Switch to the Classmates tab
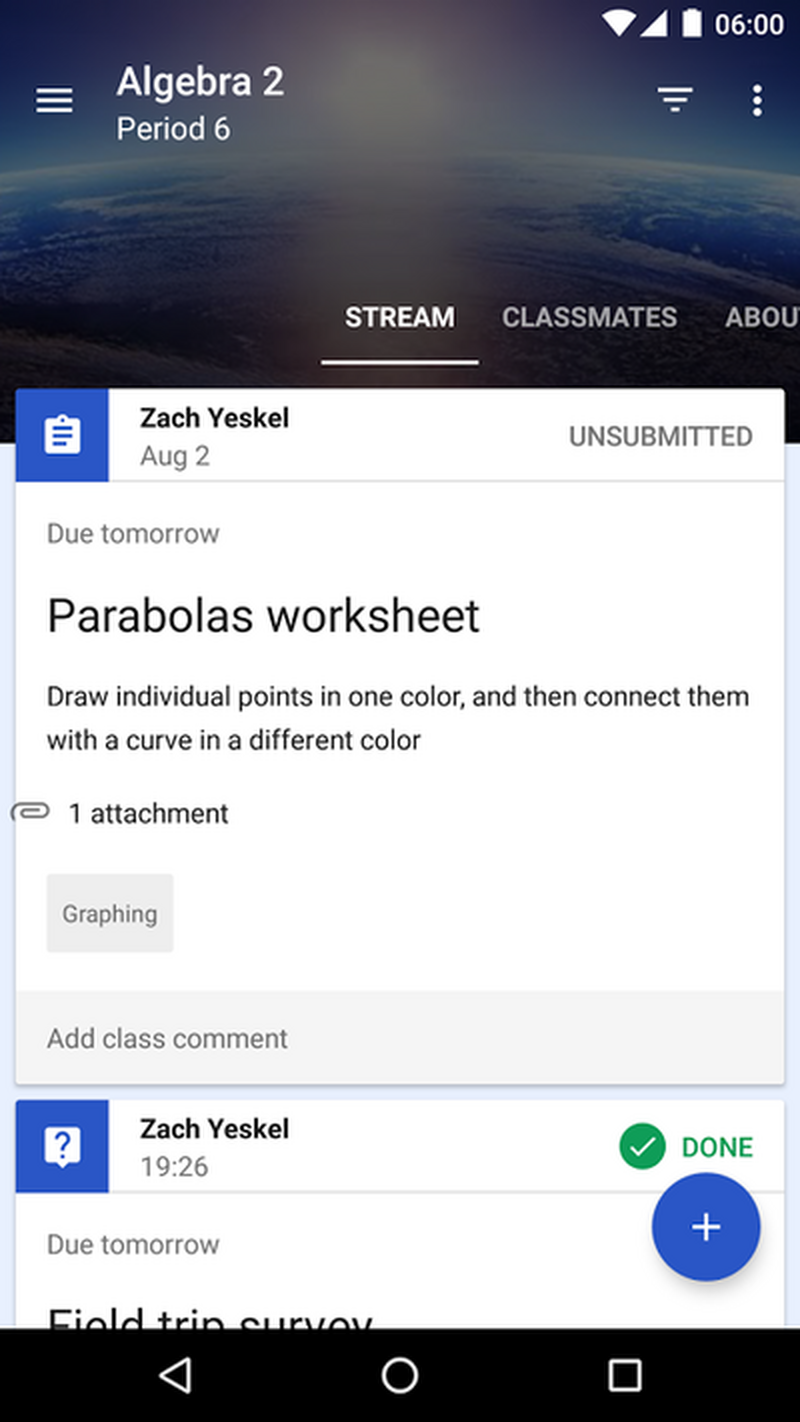The width and height of the screenshot is (800, 1422). [x=589, y=318]
